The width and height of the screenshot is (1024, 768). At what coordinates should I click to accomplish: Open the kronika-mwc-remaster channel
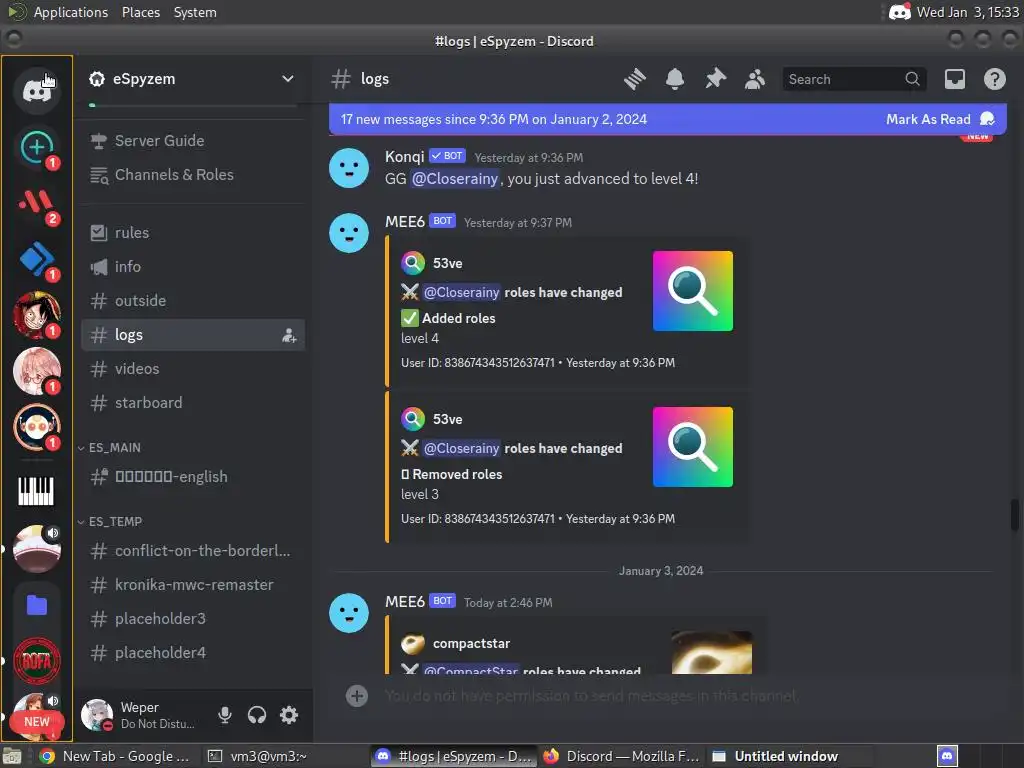[193, 584]
